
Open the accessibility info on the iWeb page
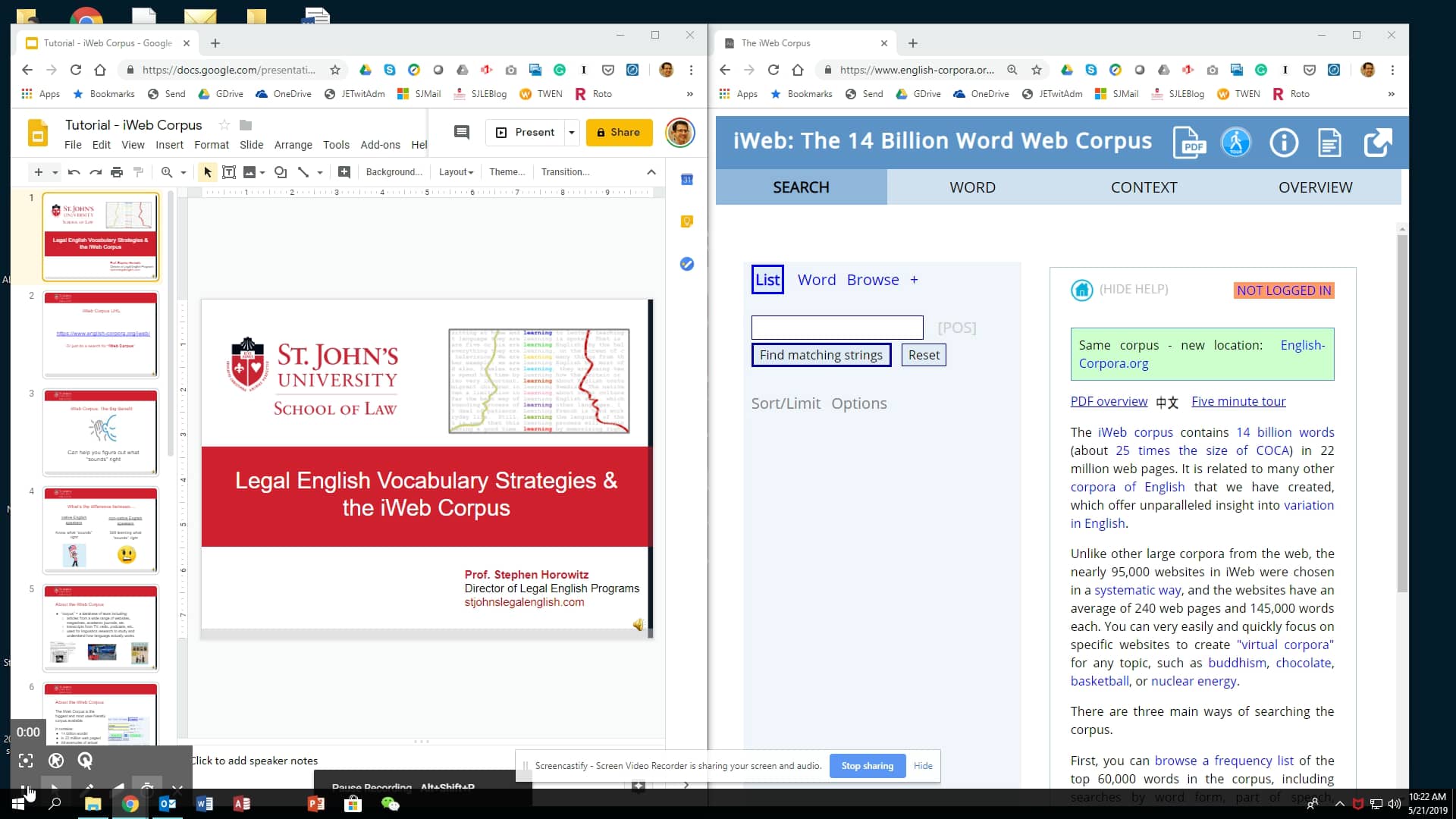click(x=1236, y=142)
